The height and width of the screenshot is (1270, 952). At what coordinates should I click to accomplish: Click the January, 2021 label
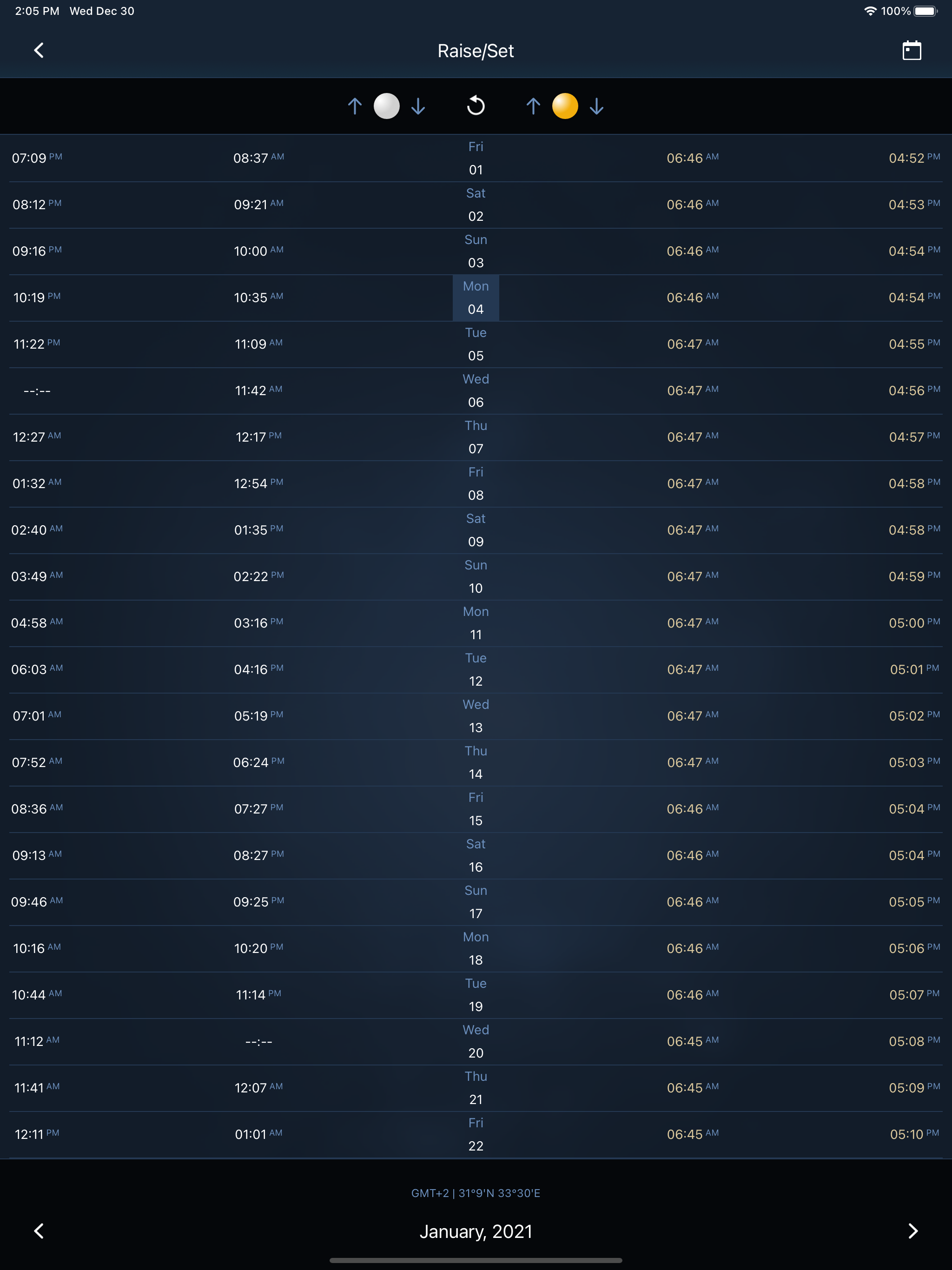pyautogui.click(x=476, y=1231)
